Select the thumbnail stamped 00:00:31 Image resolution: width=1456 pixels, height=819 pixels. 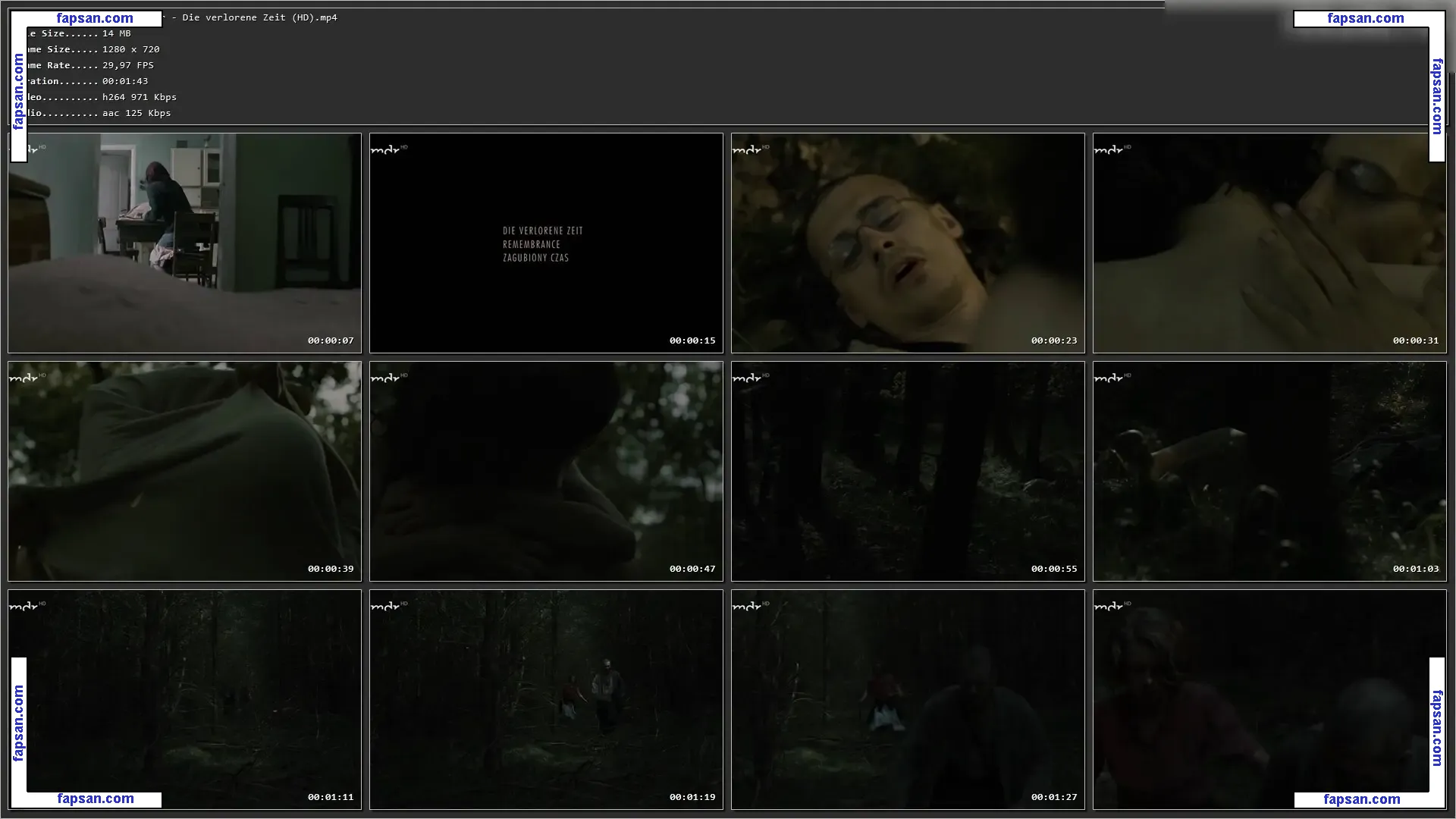tap(1269, 243)
